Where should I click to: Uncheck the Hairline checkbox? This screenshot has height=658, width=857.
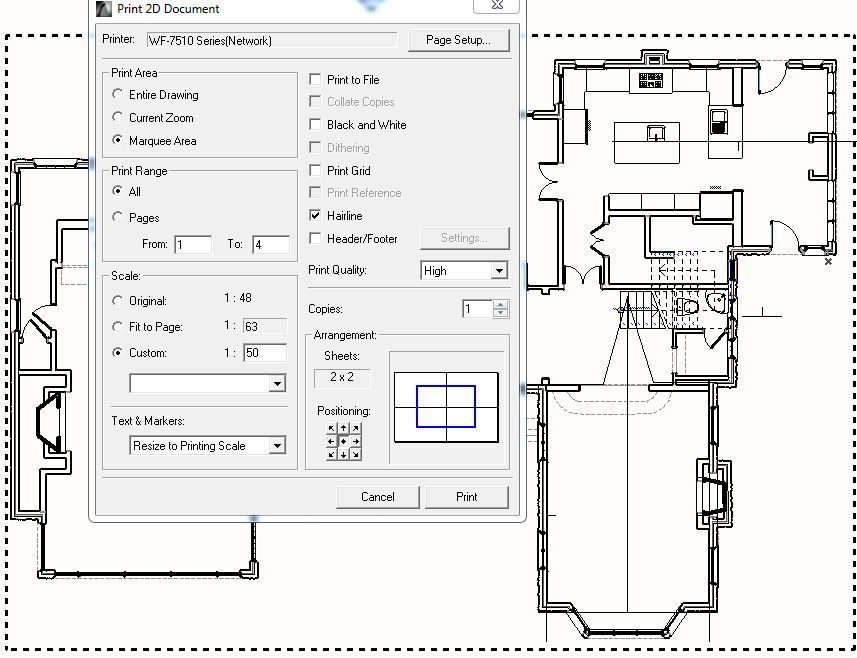pos(315,215)
